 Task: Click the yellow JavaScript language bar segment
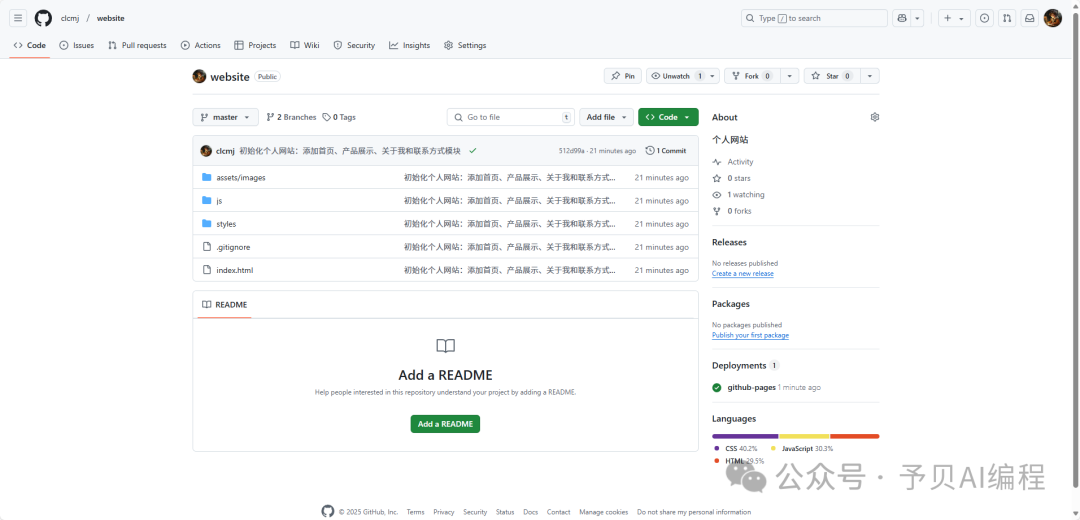tap(804, 436)
